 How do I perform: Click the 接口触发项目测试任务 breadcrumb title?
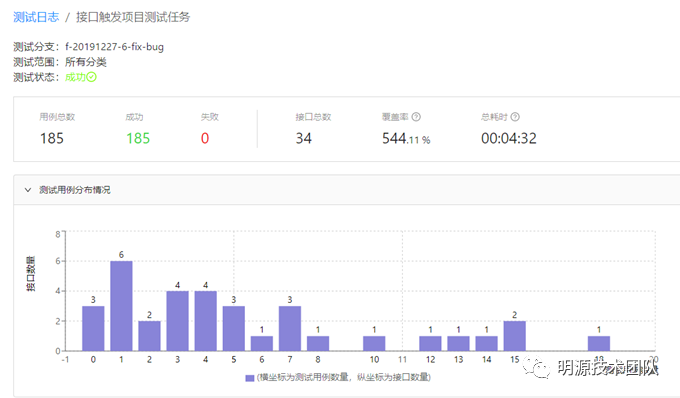pos(133,17)
